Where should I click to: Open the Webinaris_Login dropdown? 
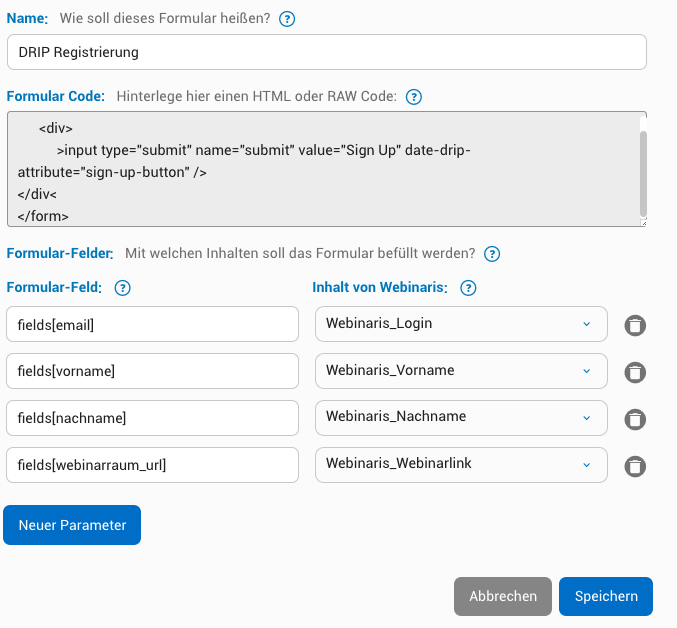click(461, 324)
